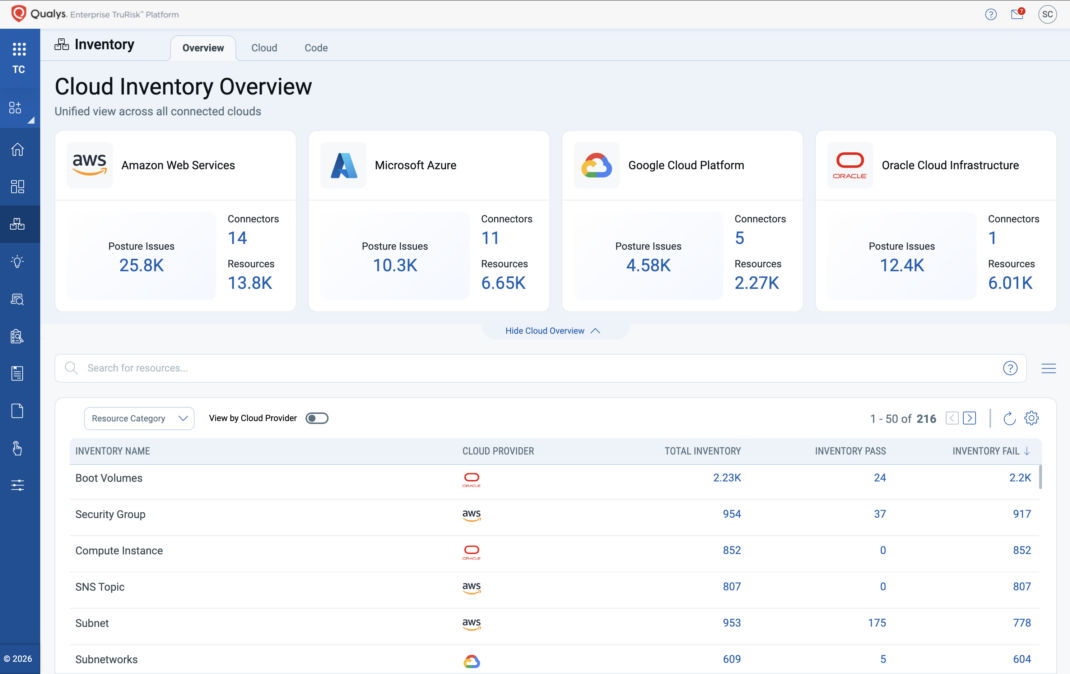Collapse via Hide Cloud Overview
The image size is (1070, 674).
[x=553, y=331]
